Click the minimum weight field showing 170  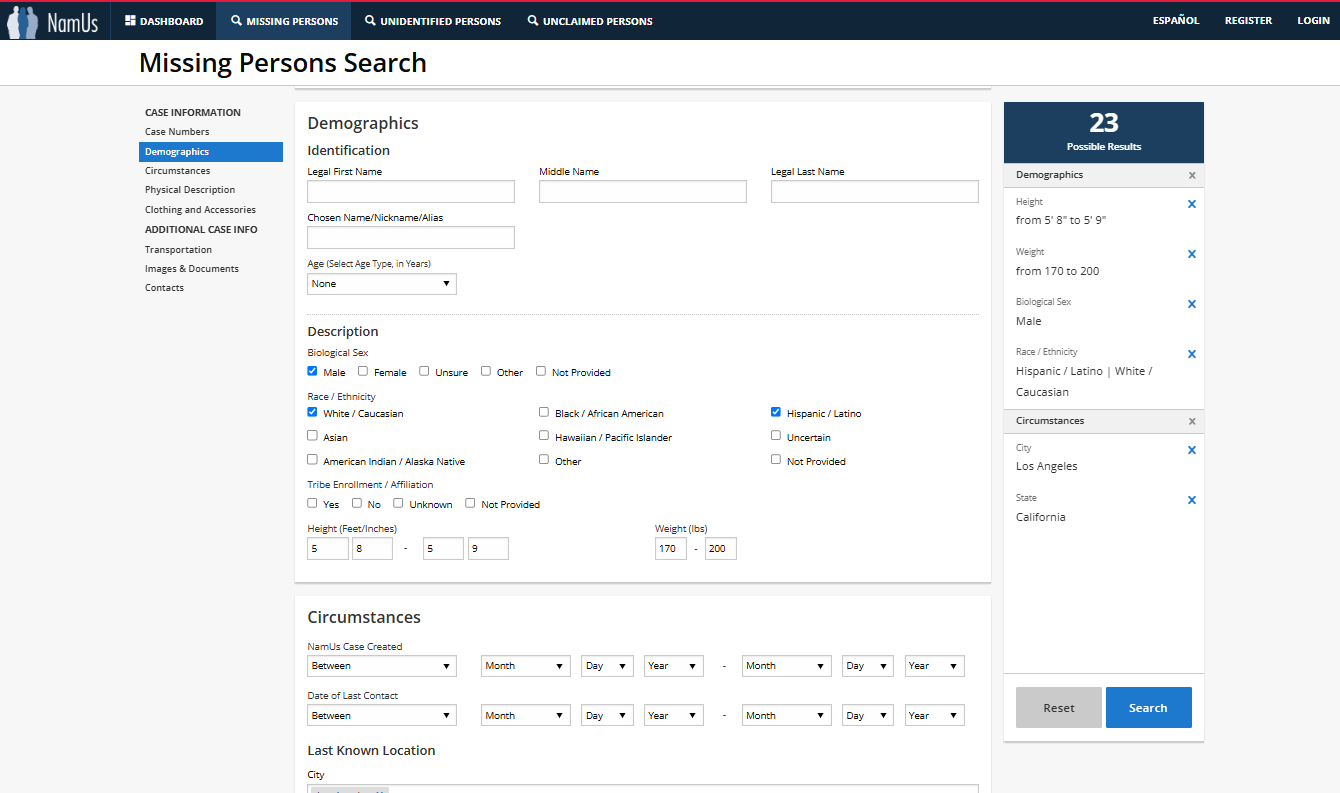[671, 549]
